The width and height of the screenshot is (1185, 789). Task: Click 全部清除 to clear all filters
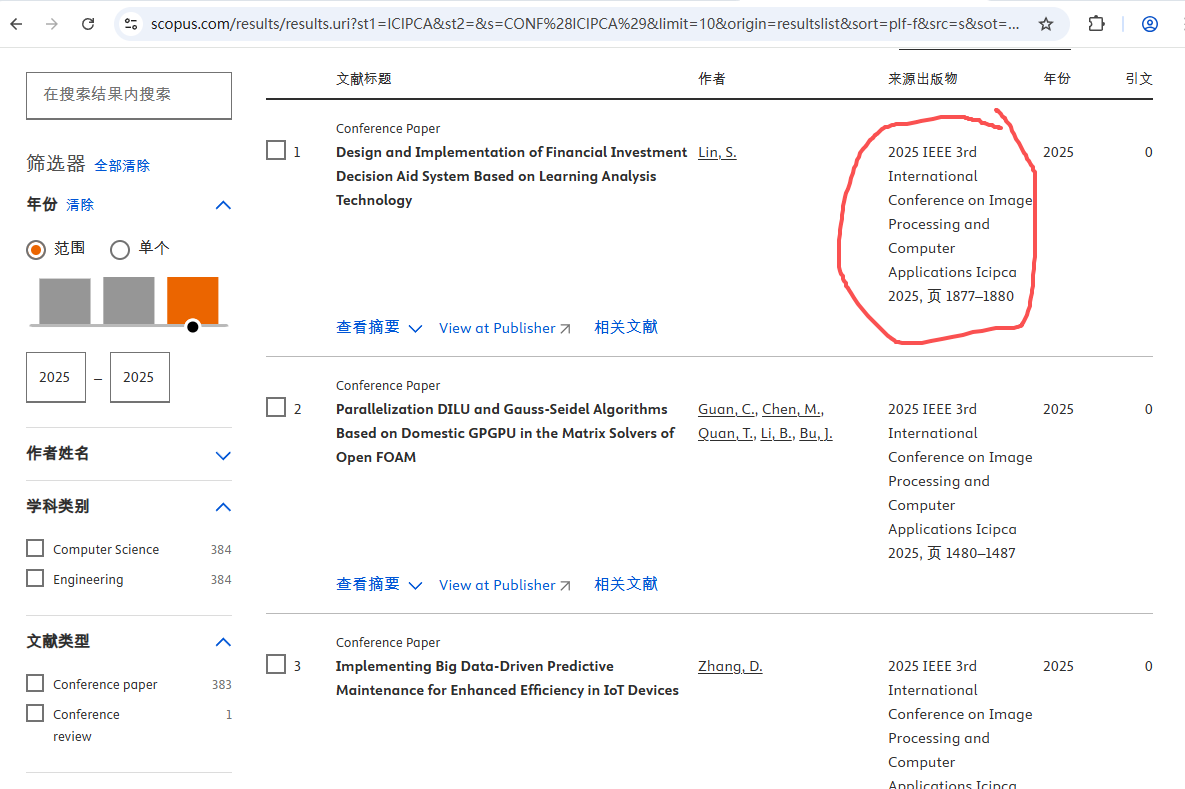click(122, 166)
